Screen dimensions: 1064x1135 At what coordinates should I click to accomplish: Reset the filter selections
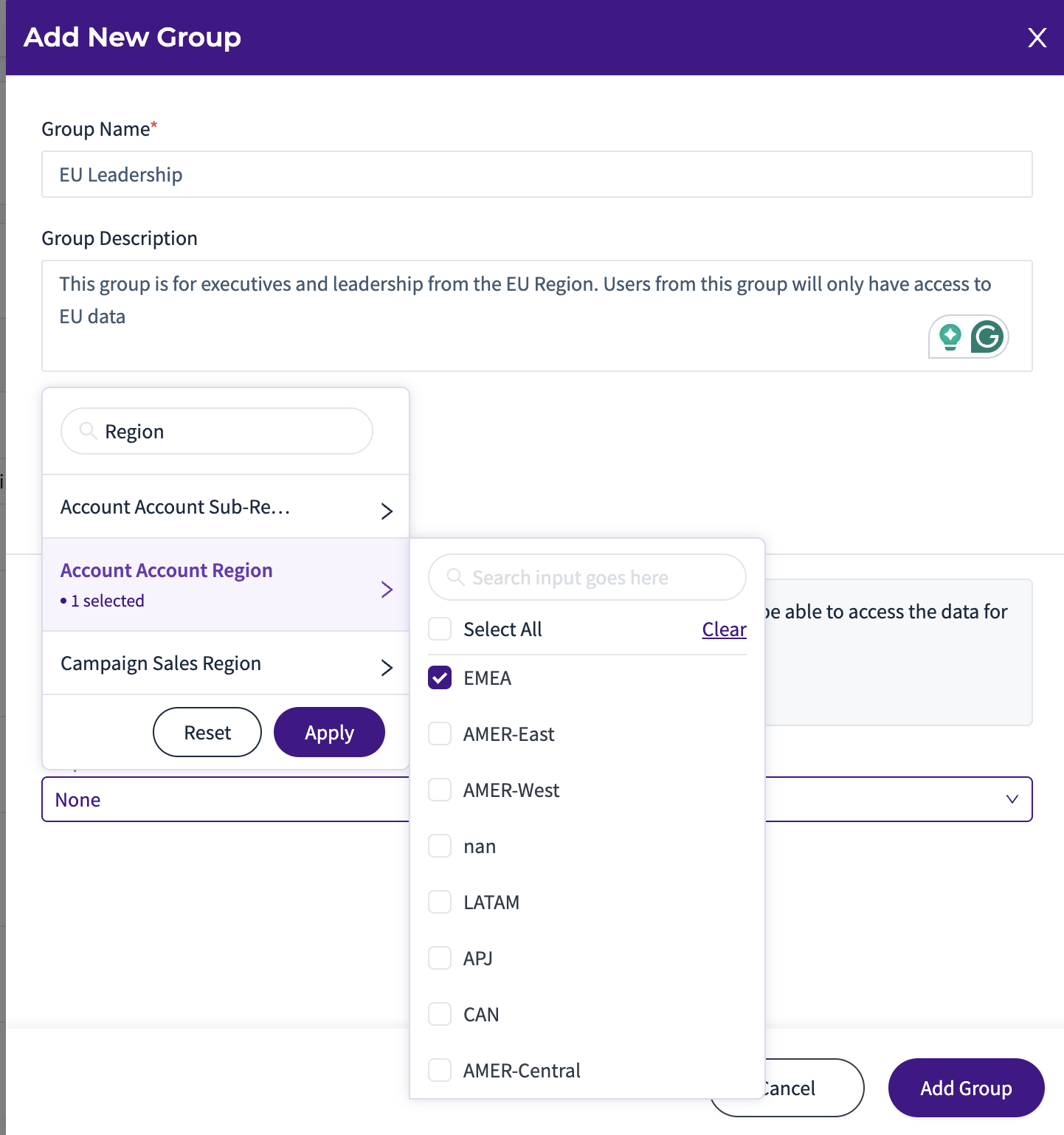tap(207, 732)
